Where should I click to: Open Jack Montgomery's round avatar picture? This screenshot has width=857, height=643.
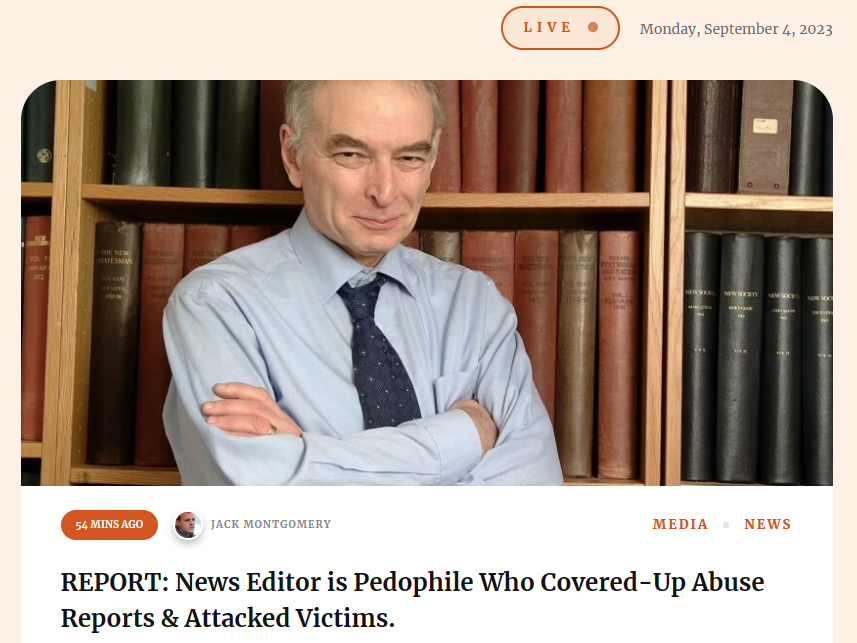187,525
